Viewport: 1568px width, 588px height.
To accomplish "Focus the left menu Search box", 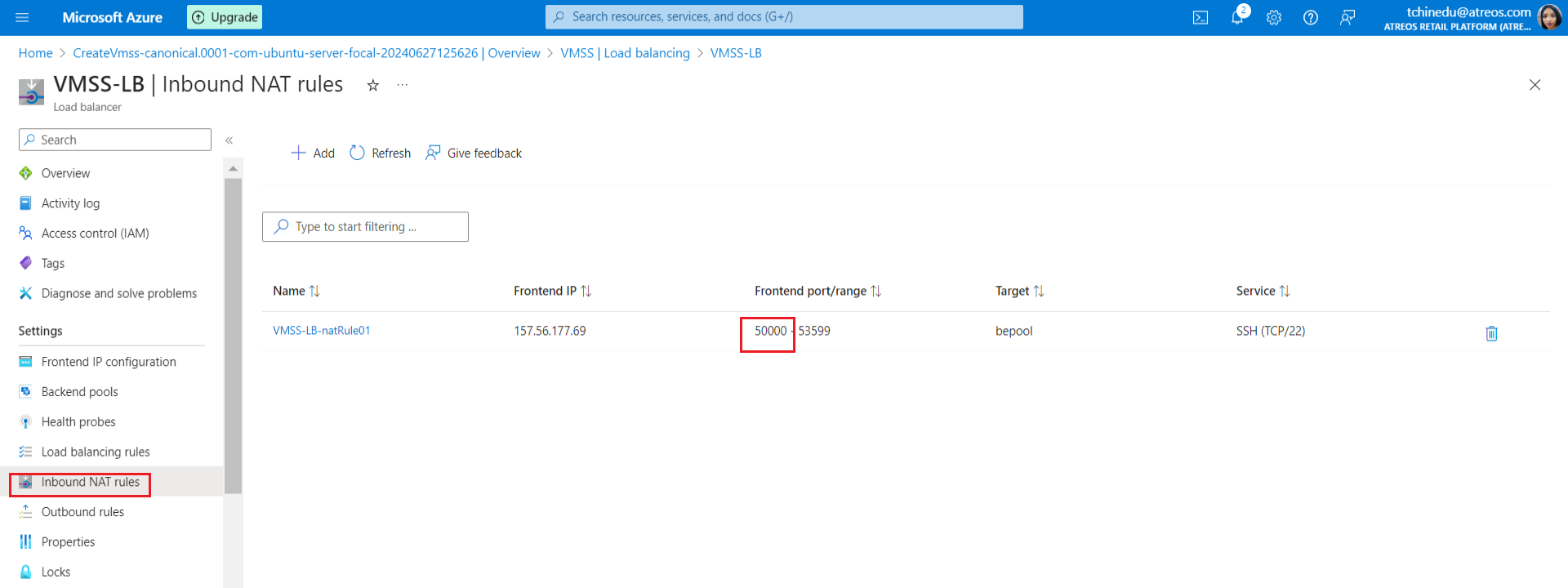I will click(x=115, y=140).
